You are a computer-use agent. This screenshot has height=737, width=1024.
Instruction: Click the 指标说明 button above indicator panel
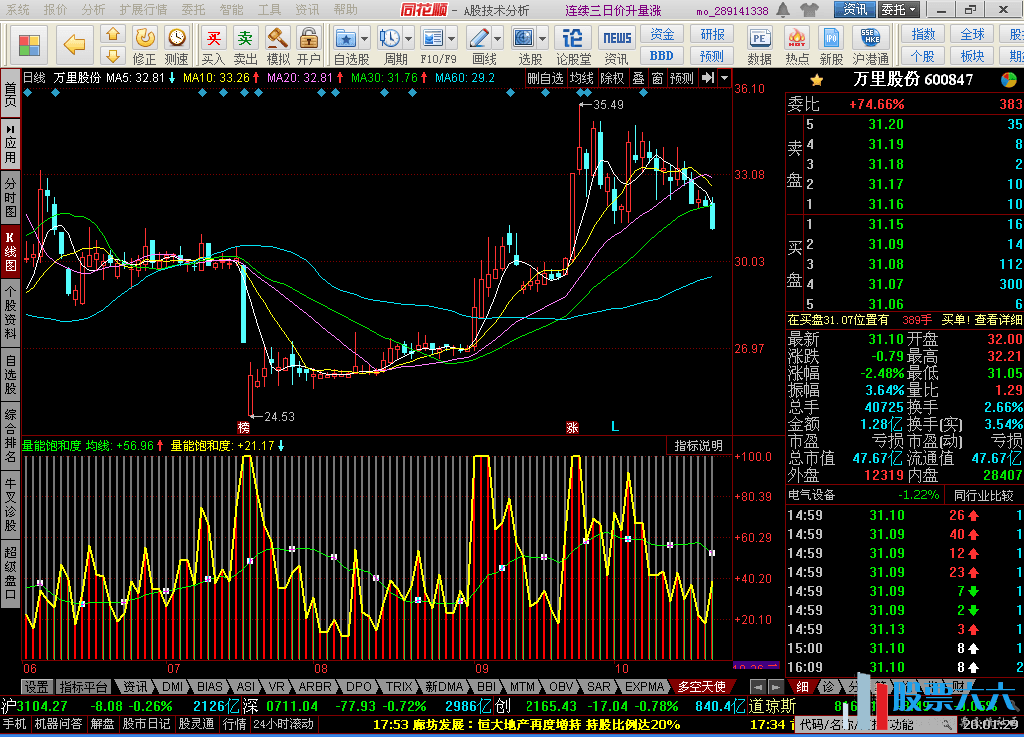(x=697, y=445)
